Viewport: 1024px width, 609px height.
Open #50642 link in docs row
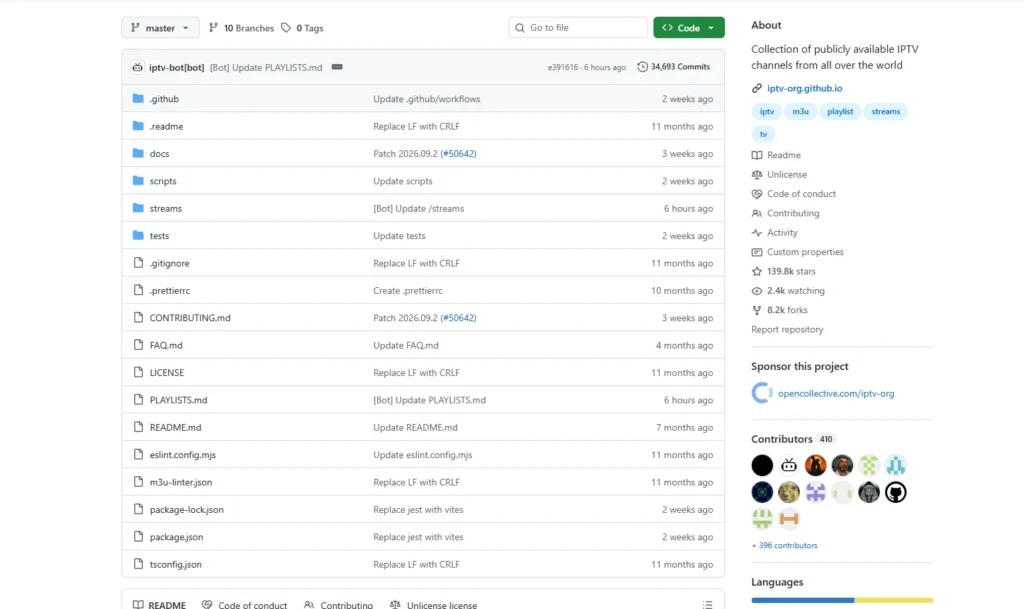(458, 153)
